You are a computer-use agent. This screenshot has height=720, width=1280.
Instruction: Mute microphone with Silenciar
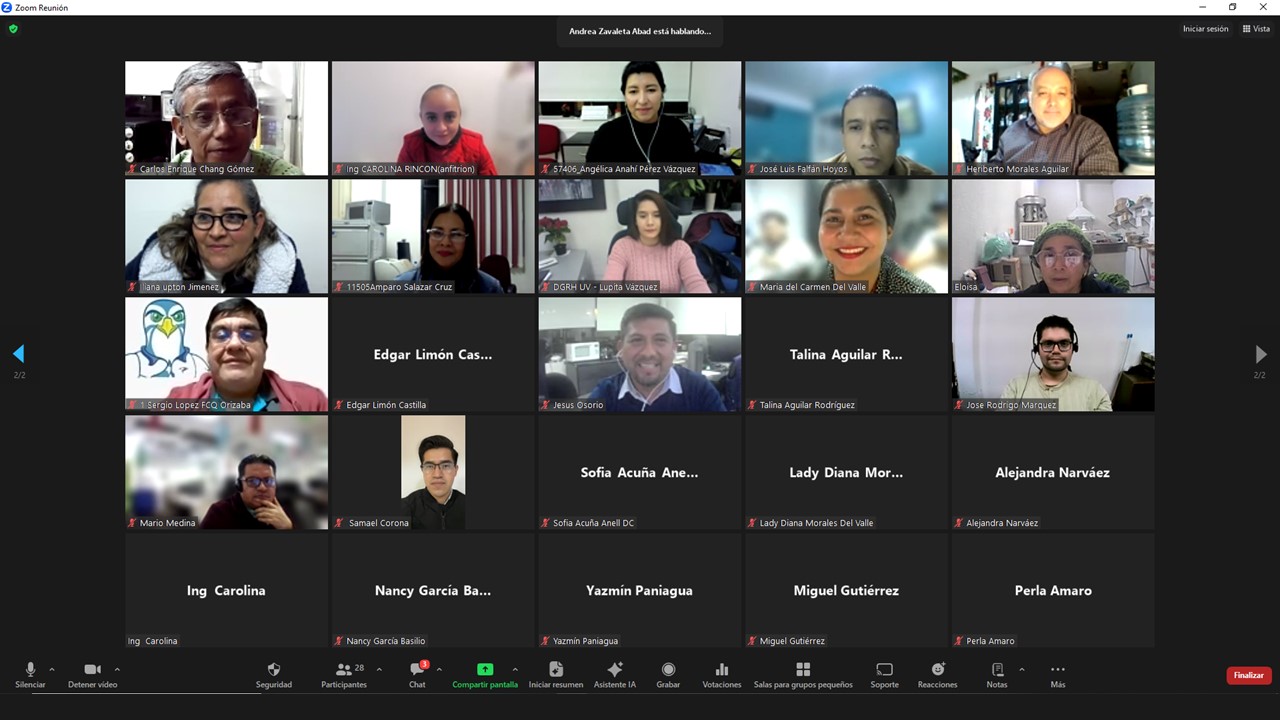click(x=30, y=670)
